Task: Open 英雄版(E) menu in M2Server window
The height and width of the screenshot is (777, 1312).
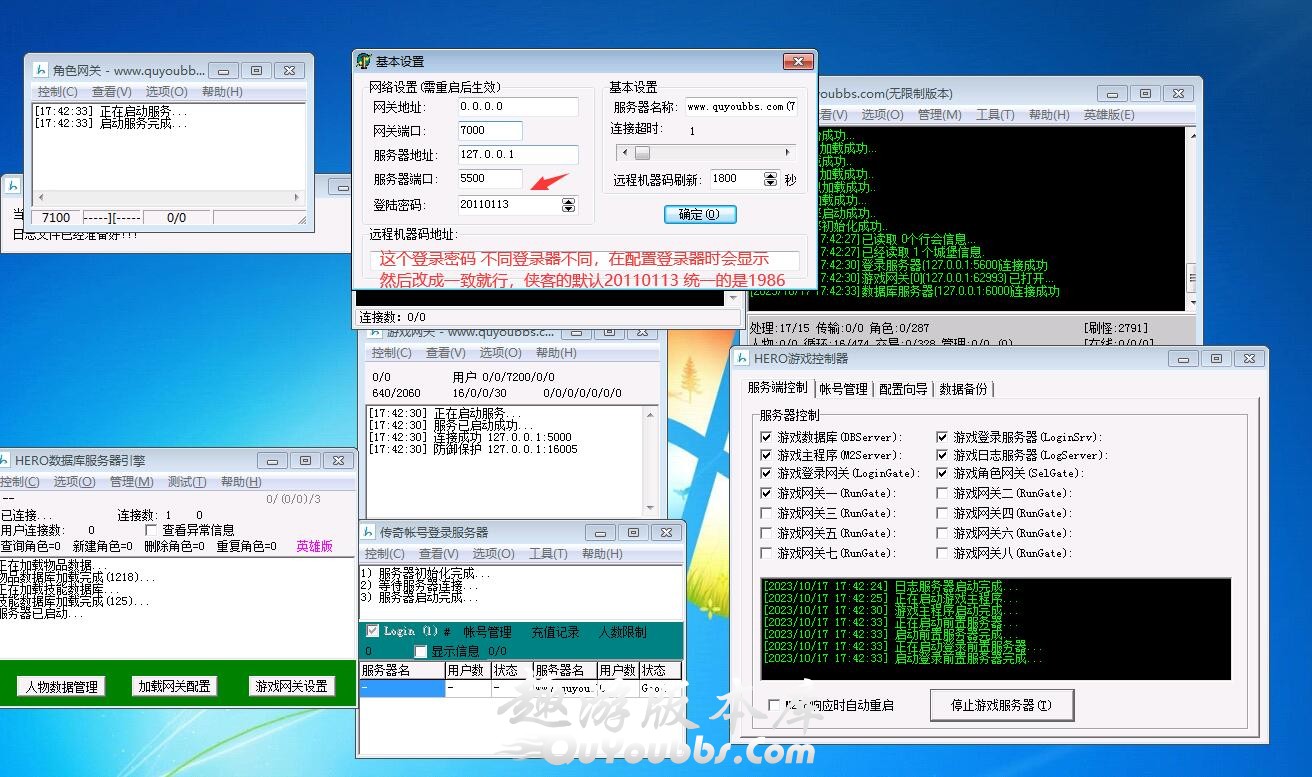Action: [x=1109, y=115]
